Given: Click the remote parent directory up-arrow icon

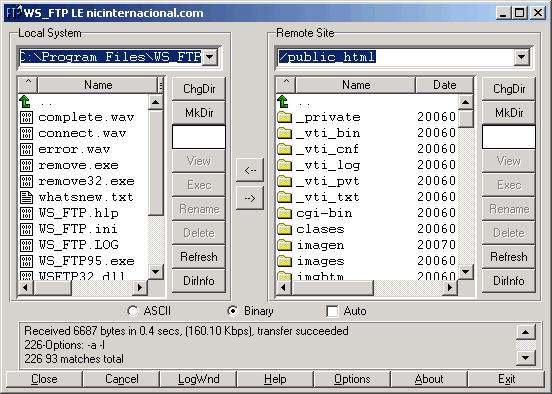Looking at the screenshot, I should pyautogui.click(x=283, y=101).
